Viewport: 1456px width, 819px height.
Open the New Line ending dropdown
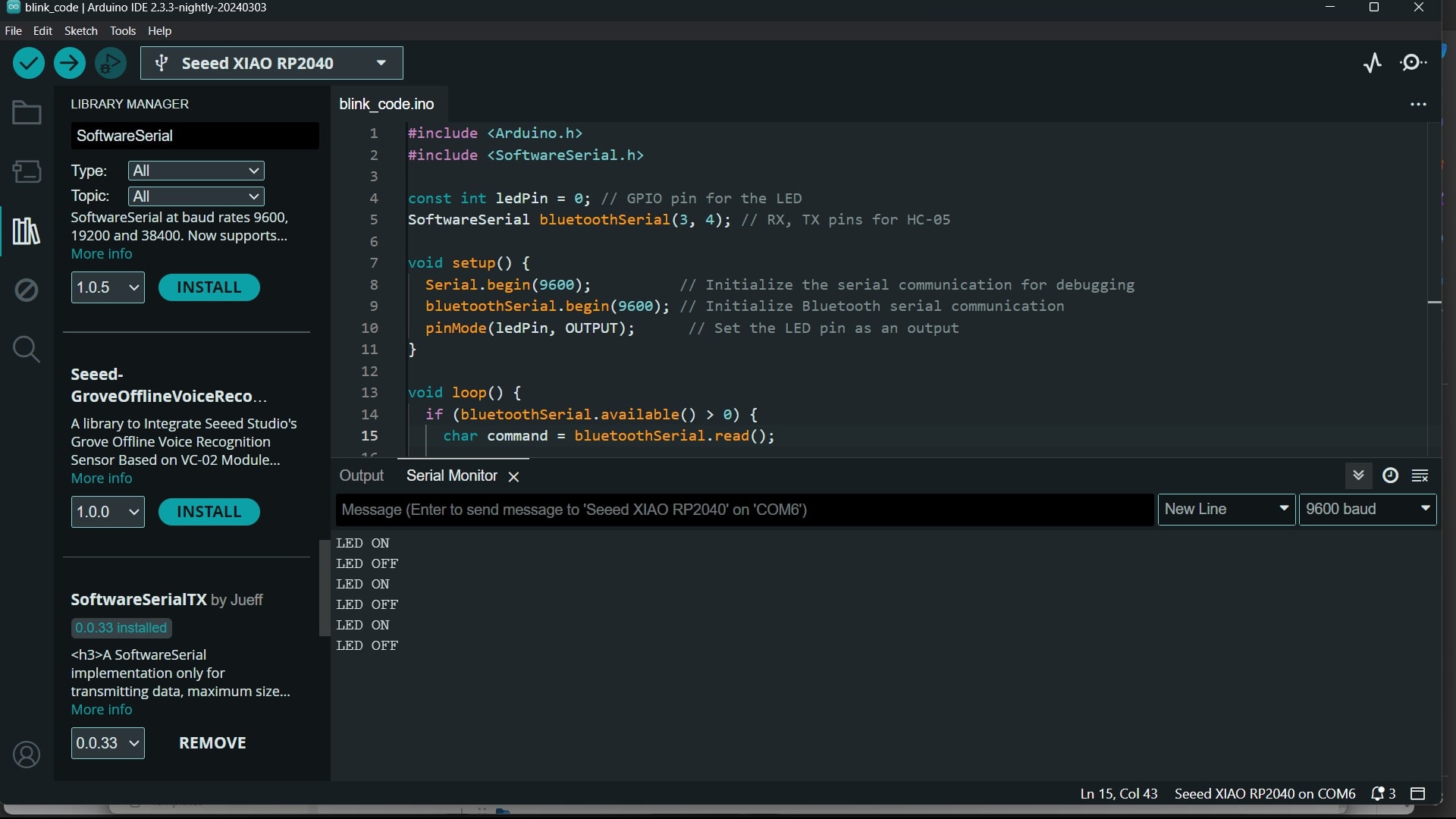click(1226, 509)
